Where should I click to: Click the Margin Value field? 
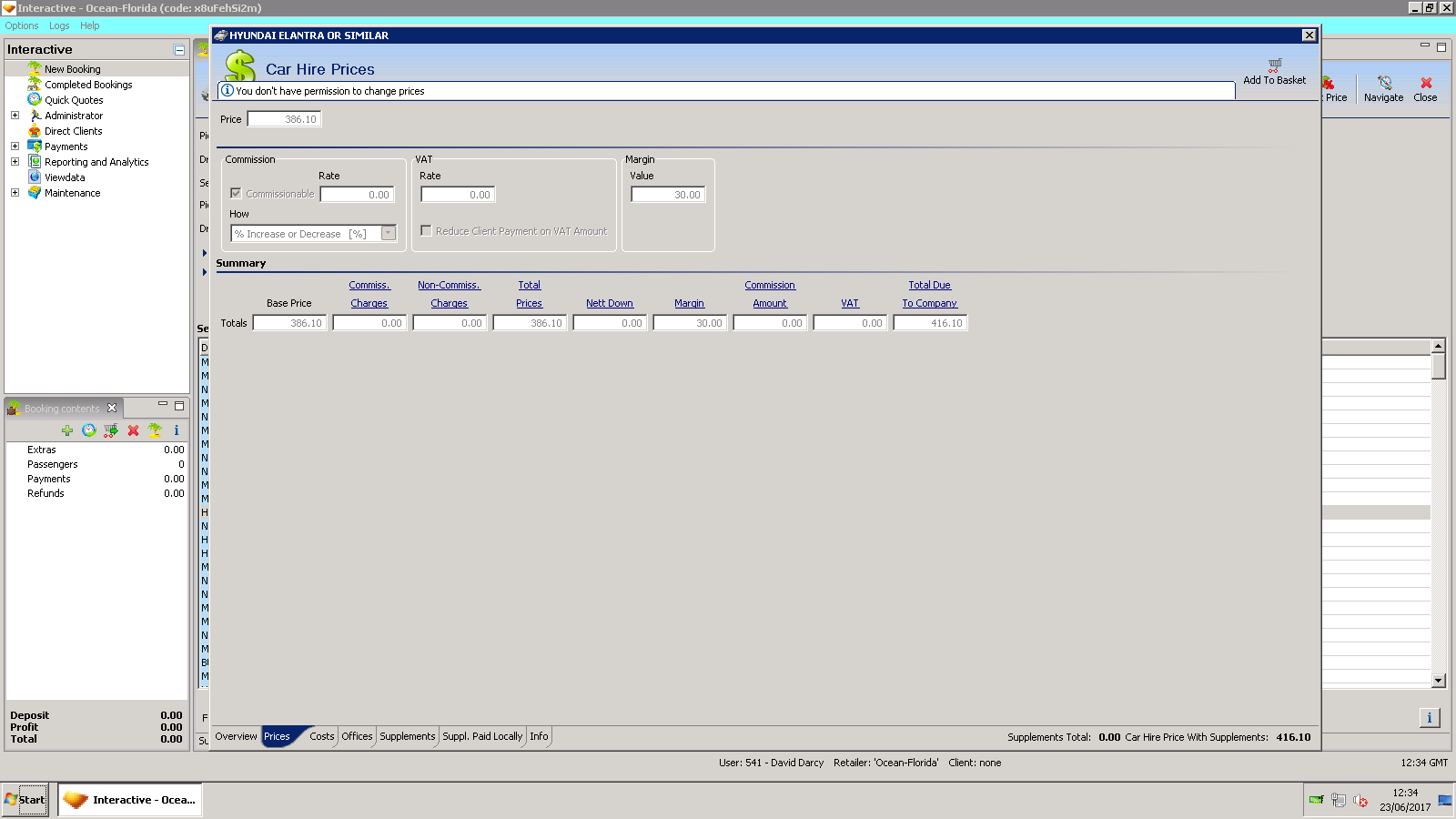pos(668,195)
